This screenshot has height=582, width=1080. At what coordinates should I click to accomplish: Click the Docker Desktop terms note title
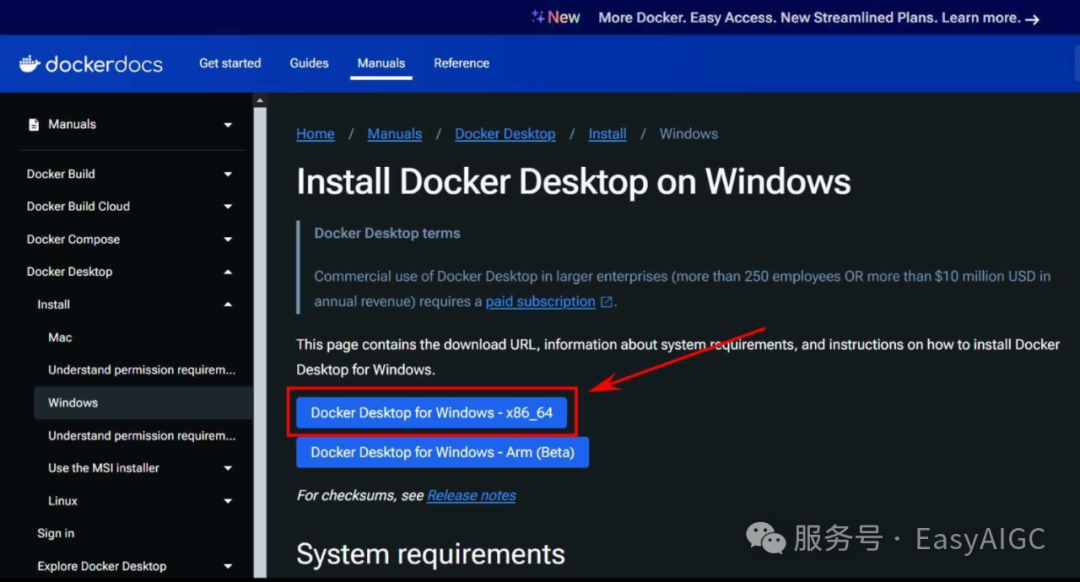point(387,233)
